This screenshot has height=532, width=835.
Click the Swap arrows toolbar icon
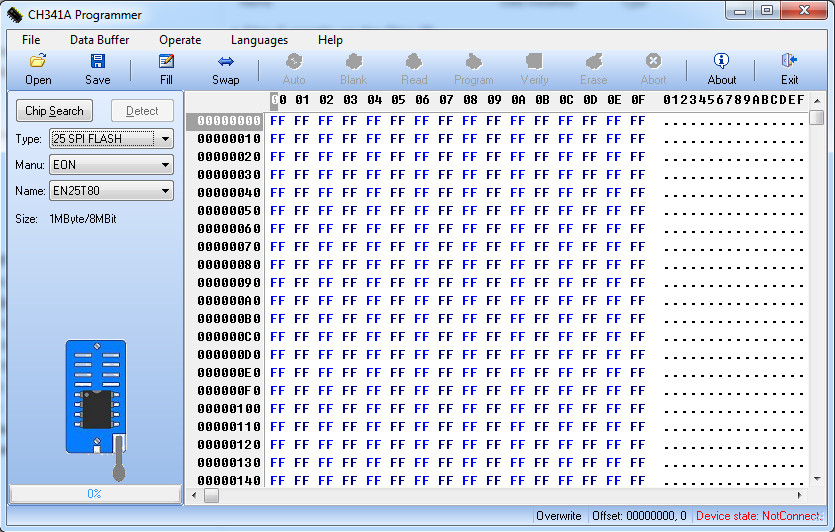[226, 61]
